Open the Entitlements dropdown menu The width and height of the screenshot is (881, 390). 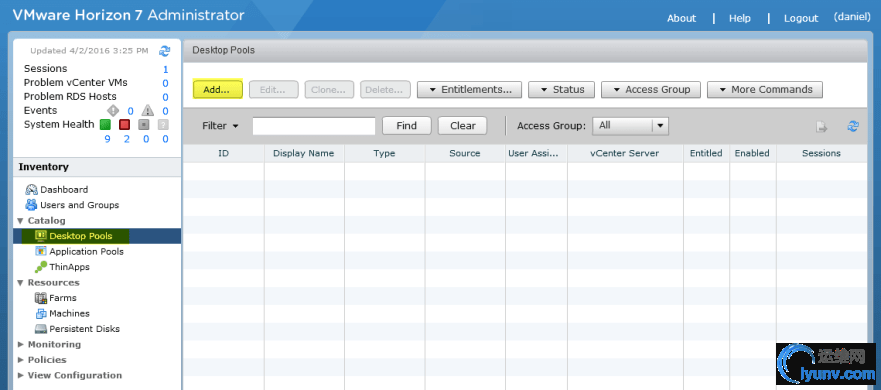coord(469,89)
